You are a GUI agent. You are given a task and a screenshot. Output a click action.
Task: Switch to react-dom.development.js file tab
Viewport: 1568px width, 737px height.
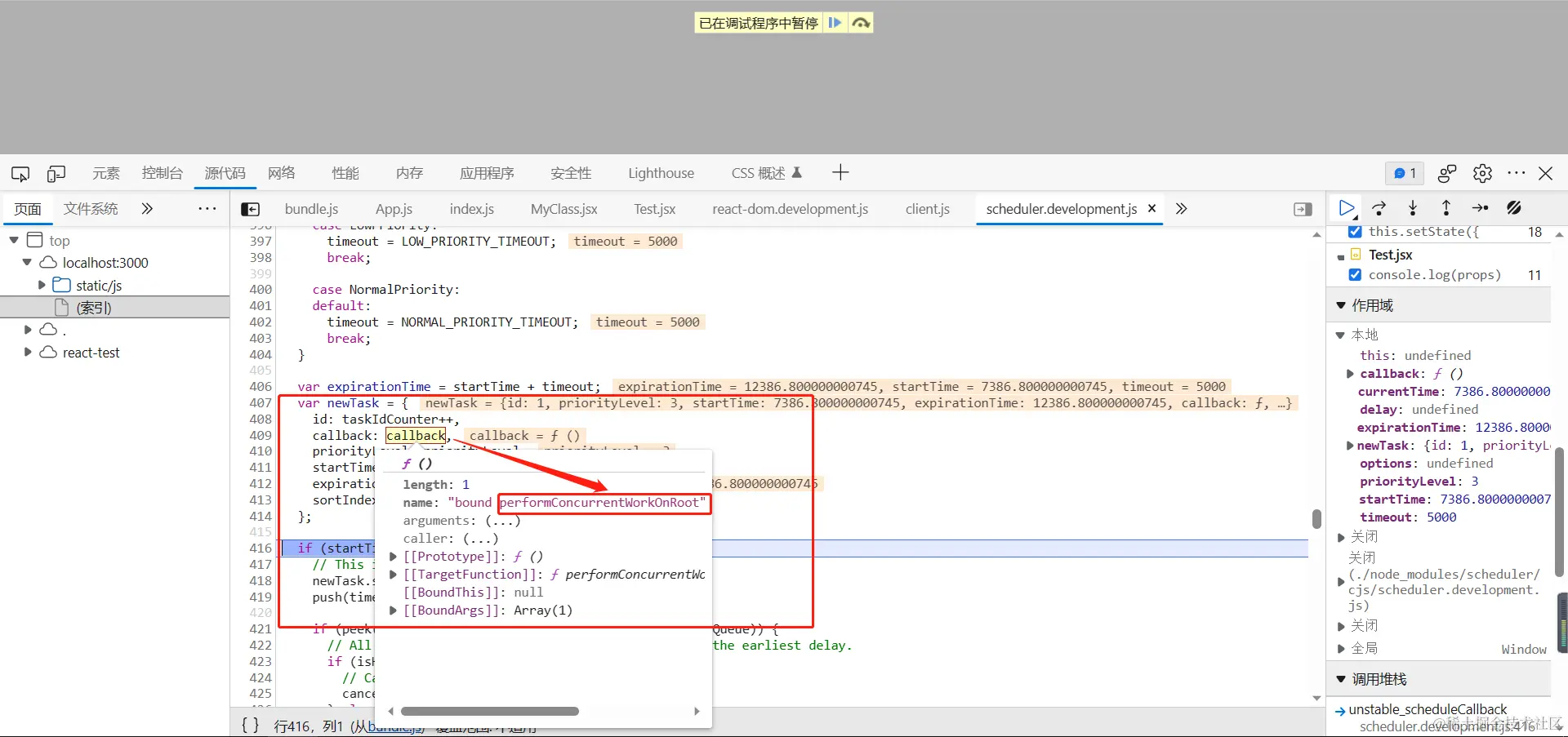click(790, 209)
